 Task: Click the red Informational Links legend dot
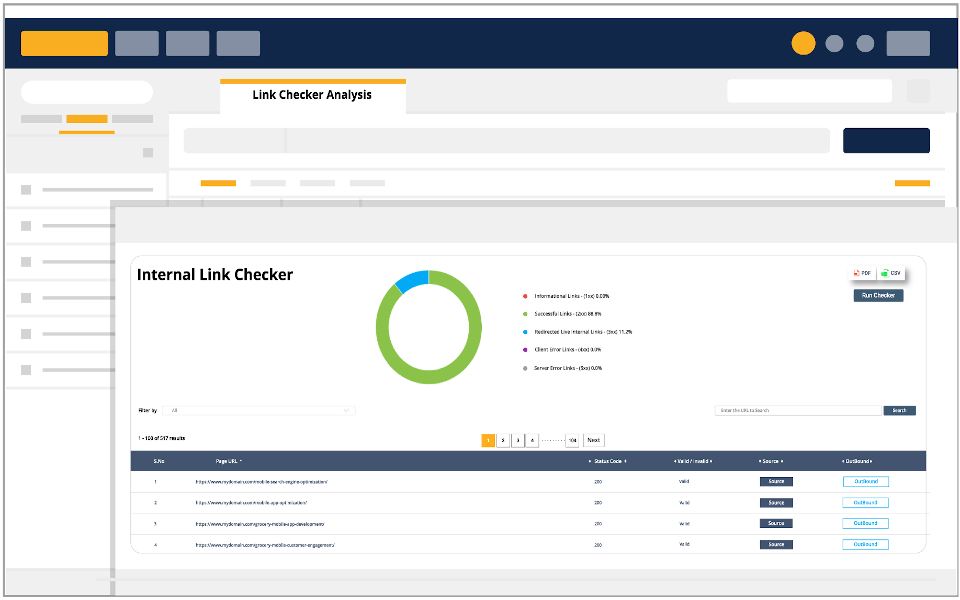(525, 296)
